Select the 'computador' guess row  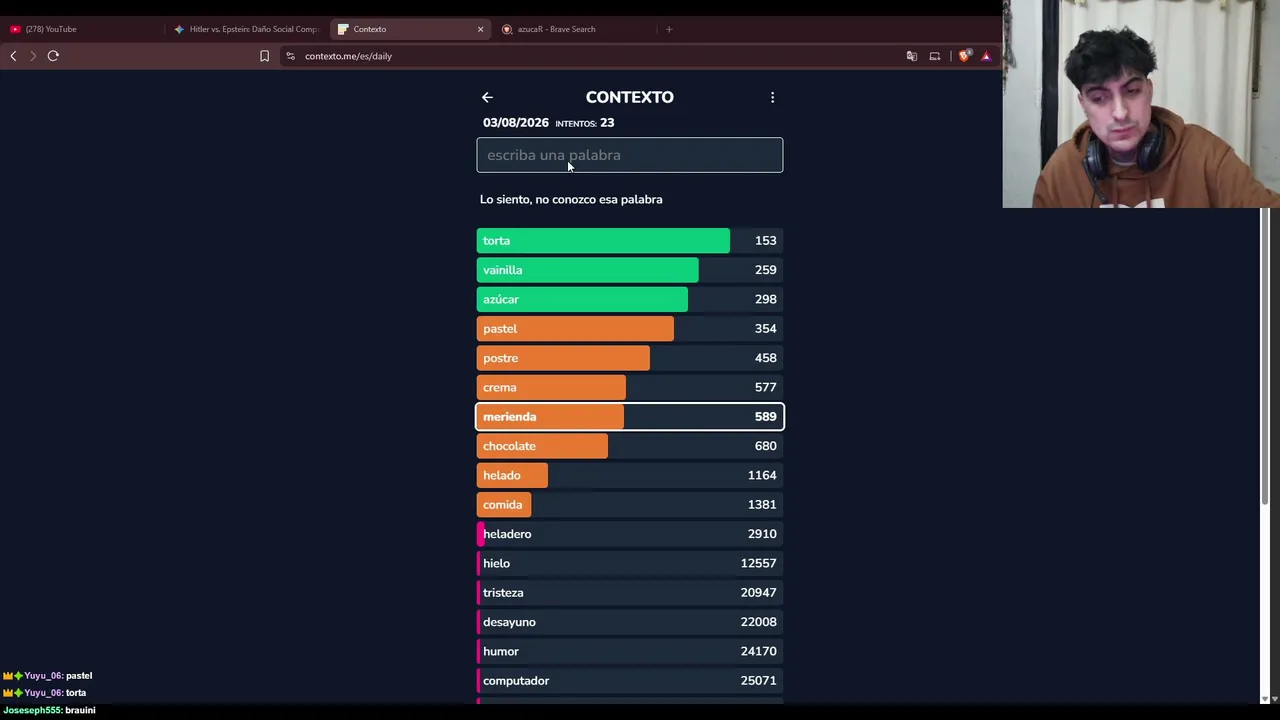[x=630, y=680]
